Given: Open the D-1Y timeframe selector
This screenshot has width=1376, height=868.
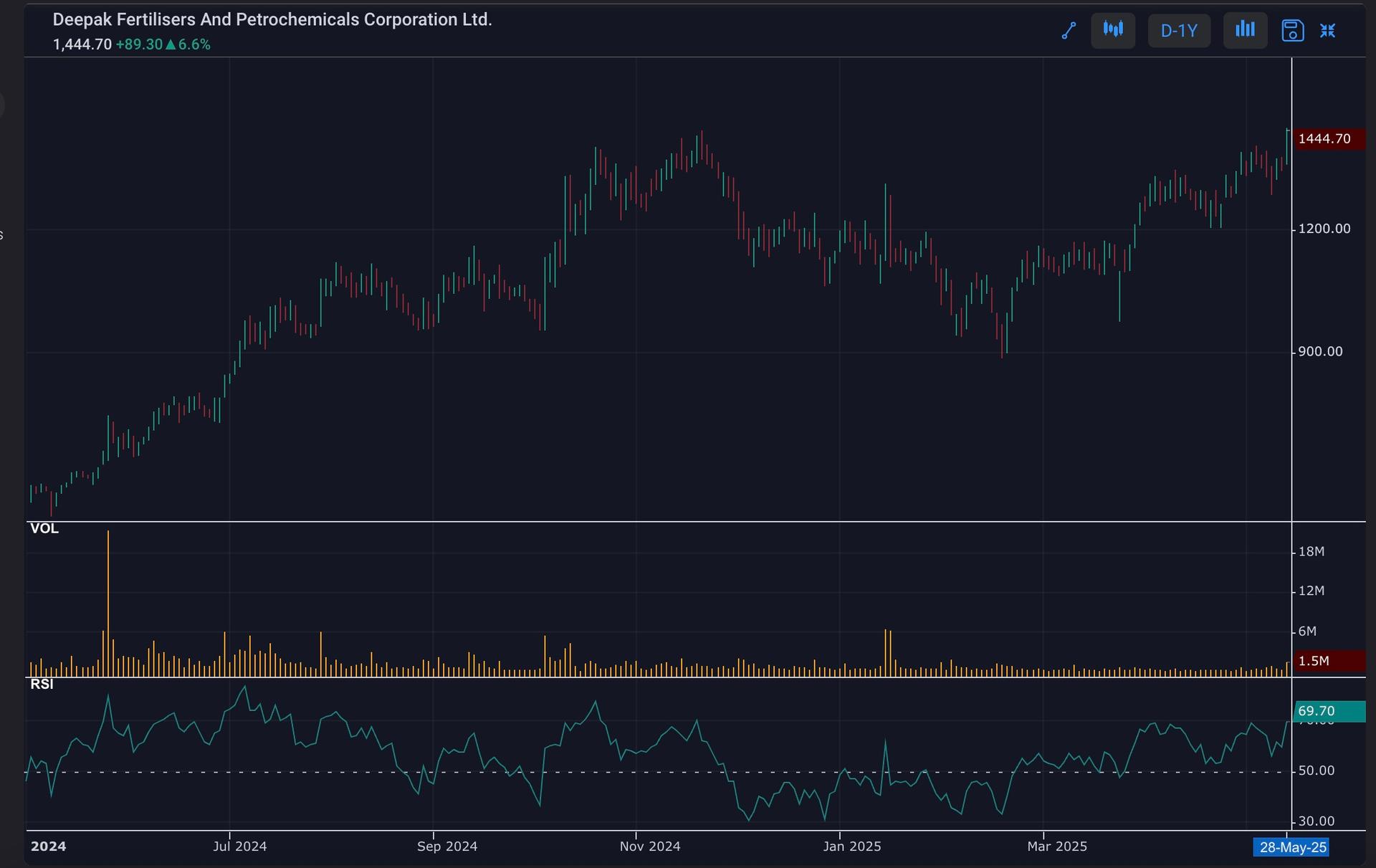Looking at the screenshot, I should [x=1179, y=31].
